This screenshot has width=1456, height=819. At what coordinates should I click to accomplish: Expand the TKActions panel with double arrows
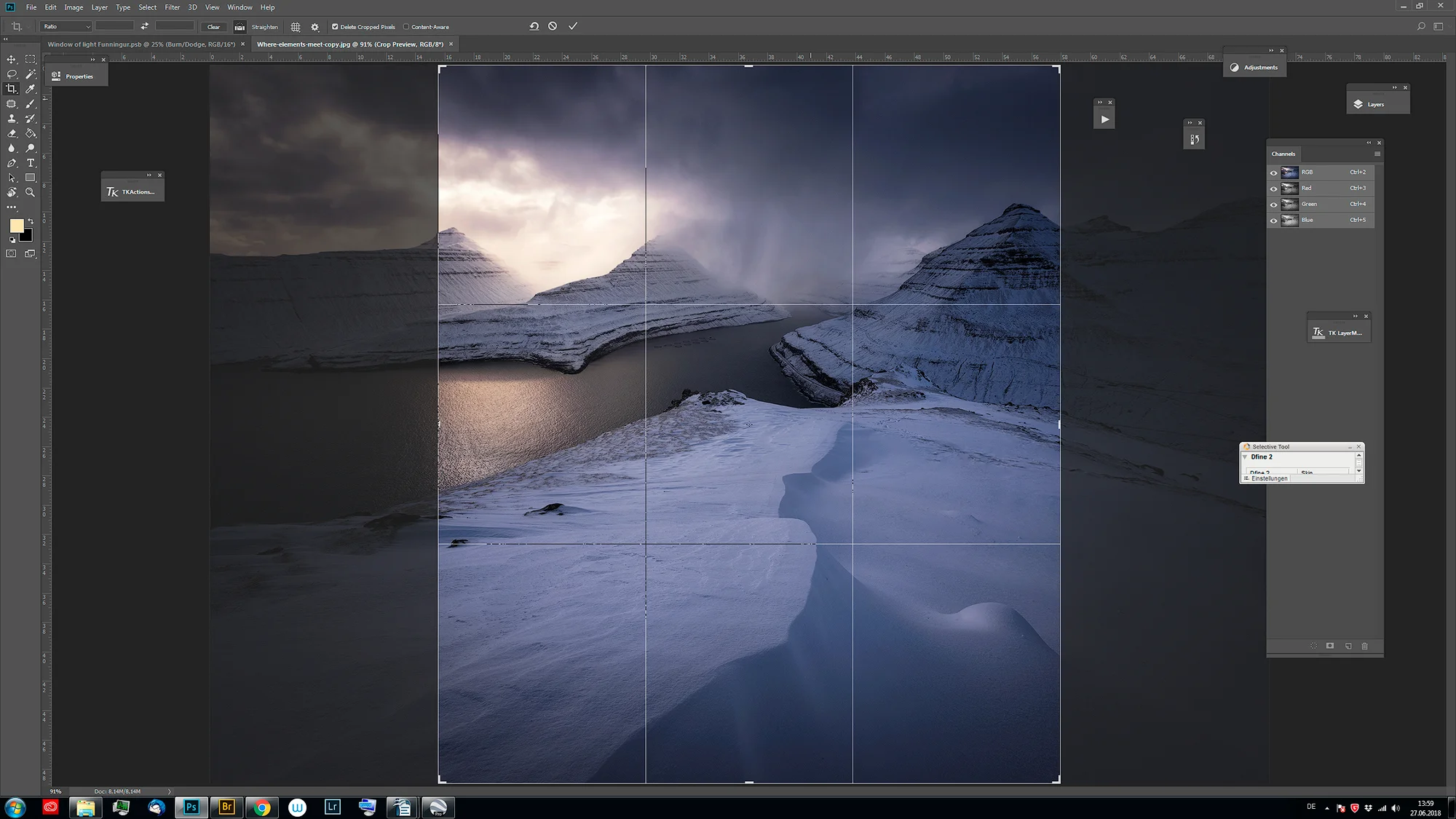point(149,175)
